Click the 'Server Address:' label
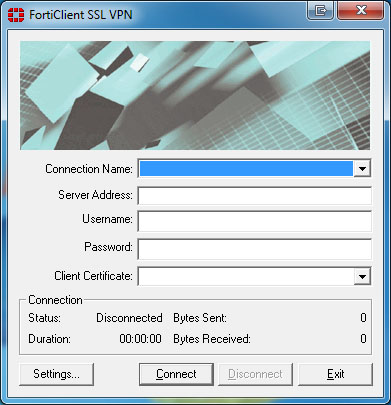The image size is (391, 405). tap(95, 195)
